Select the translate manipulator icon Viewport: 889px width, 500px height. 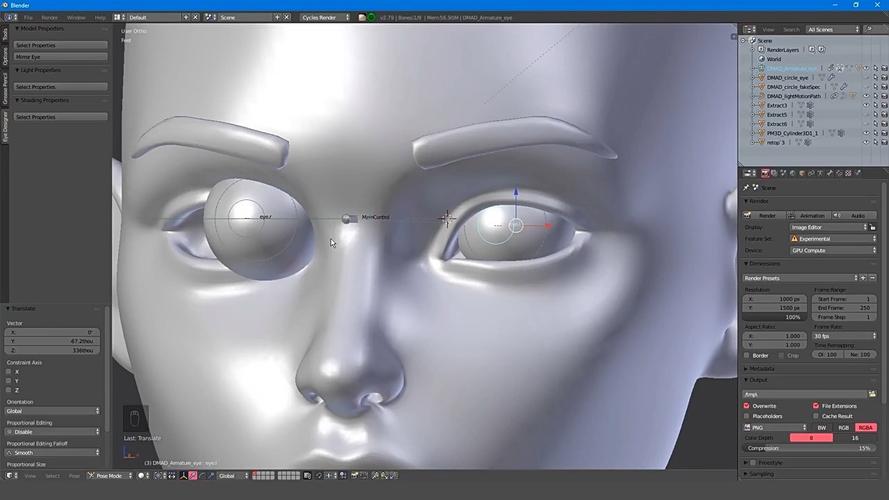click(x=193, y=476)
